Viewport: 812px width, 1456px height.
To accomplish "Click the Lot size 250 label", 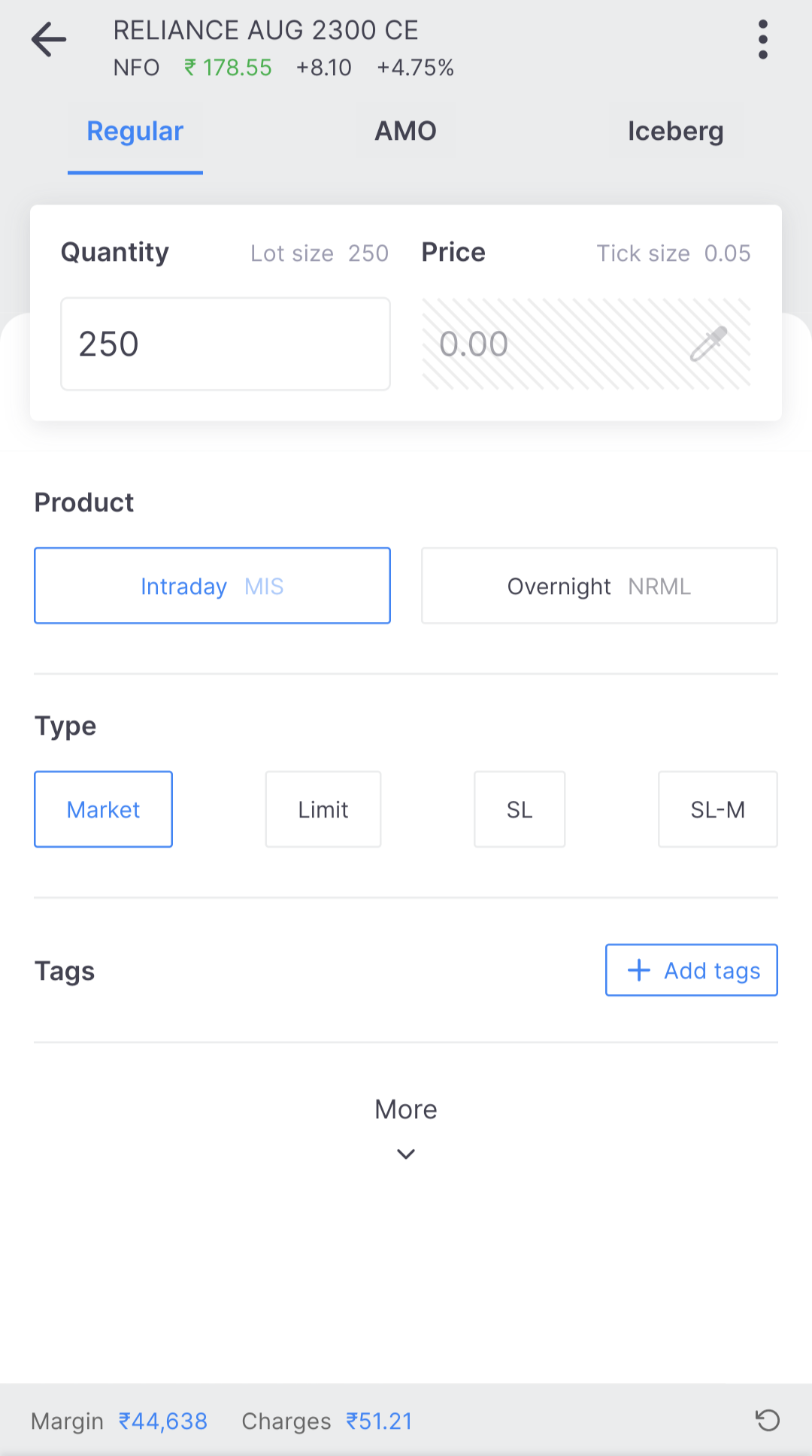I will pos(320,253).
